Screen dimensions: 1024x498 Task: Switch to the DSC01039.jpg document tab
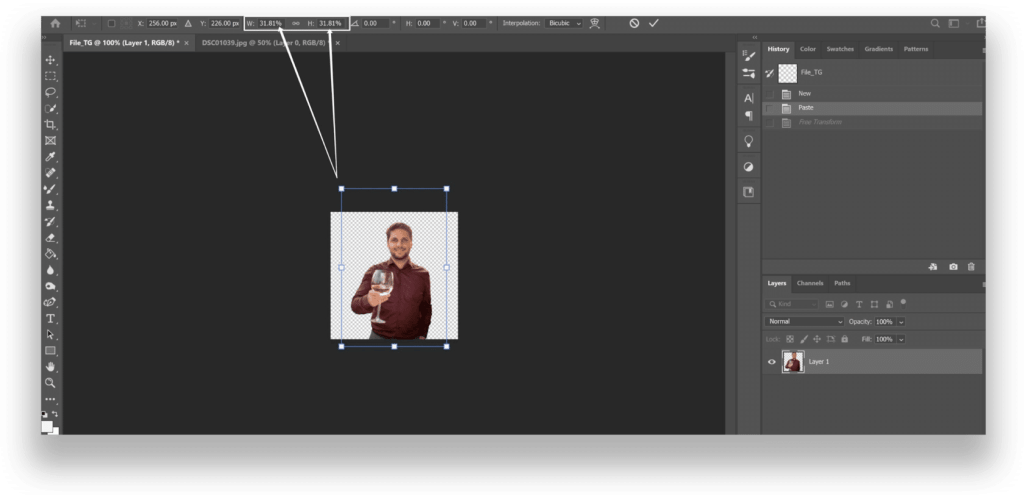[260, 43]
